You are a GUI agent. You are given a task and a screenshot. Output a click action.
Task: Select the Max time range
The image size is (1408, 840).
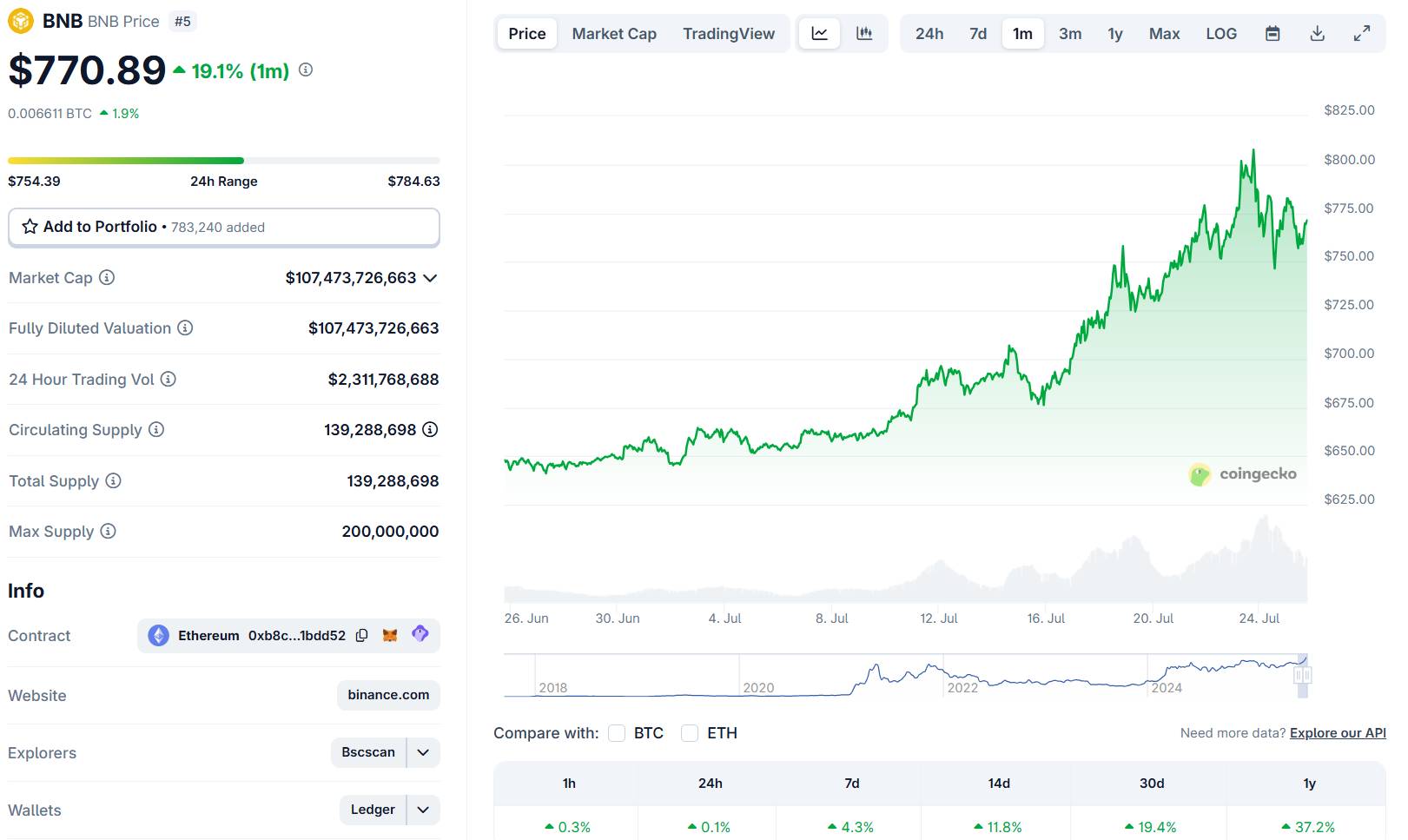(x=1165, y=34)
